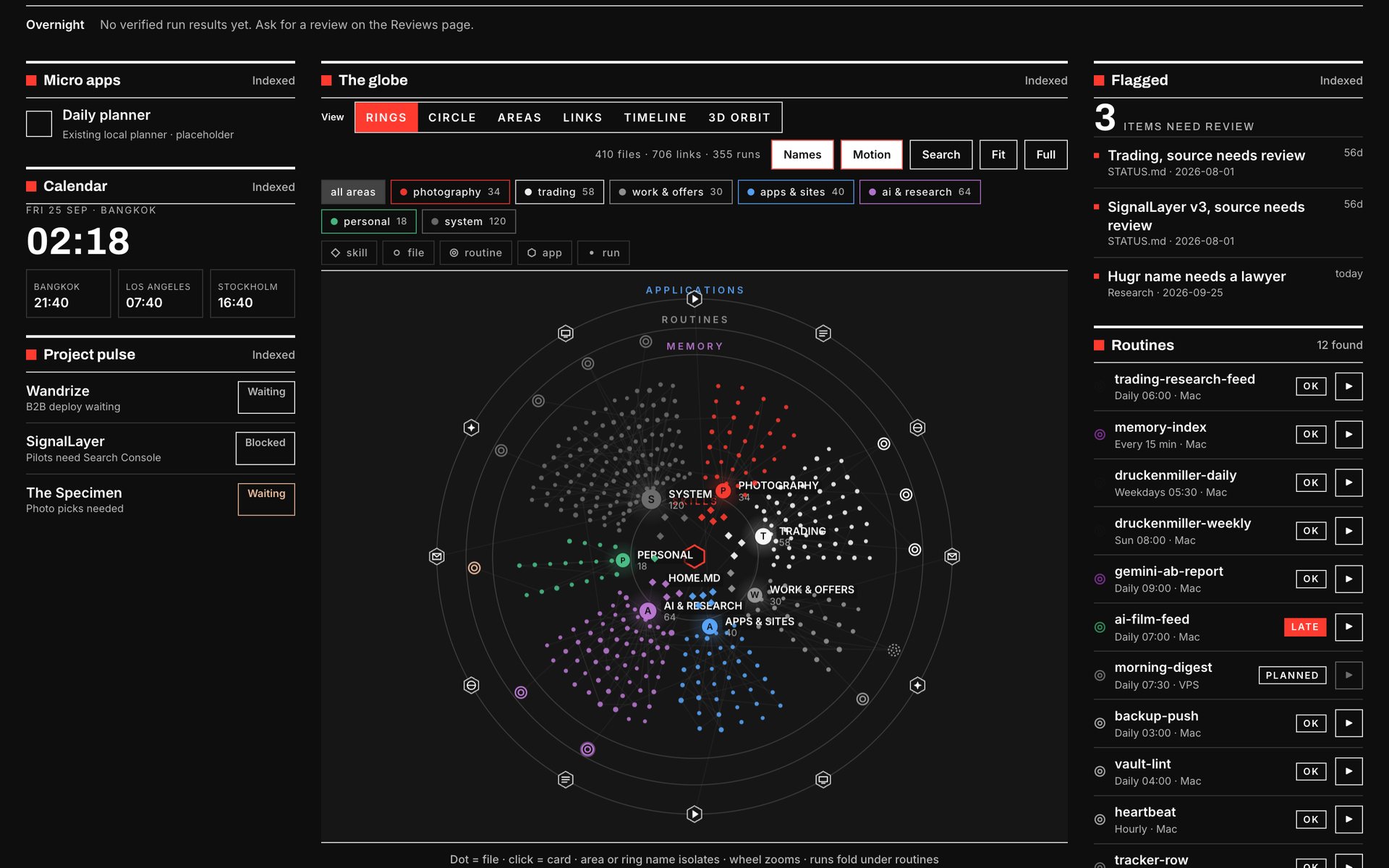The image size is (1389, 868).
Task: Tick the Daily planner checkbox
Action: (x=39, y=124)
